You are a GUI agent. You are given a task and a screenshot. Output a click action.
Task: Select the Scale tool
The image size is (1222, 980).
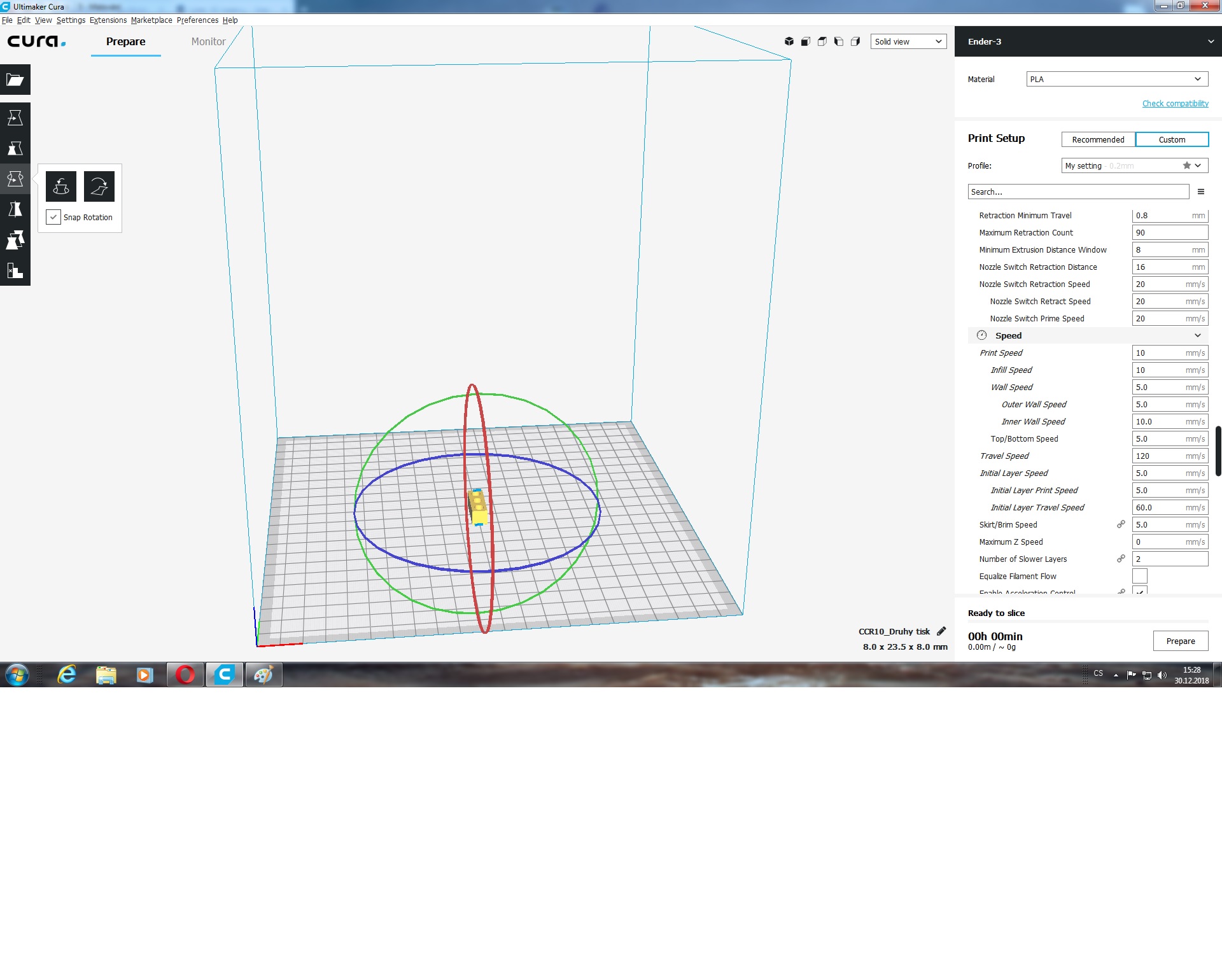pyautogui.click(x=15, y=148)
